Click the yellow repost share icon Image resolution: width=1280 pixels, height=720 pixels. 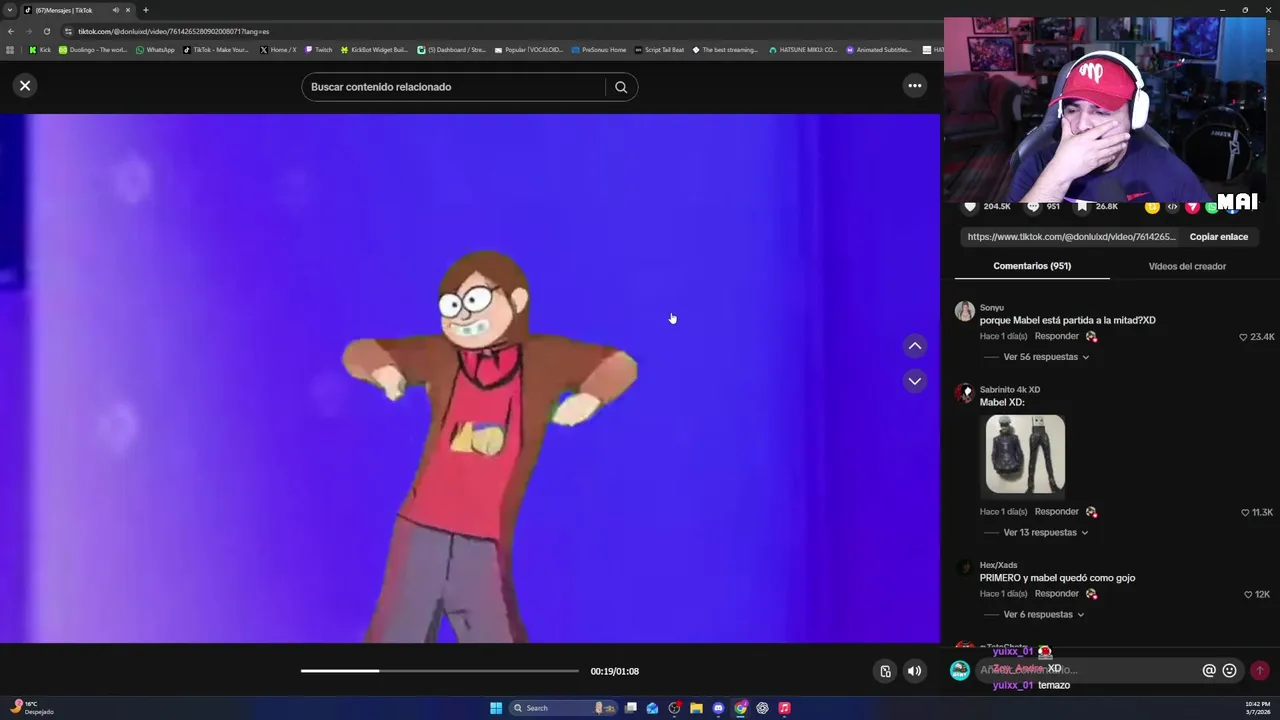pyautogui.click(x=1152, y=207)
